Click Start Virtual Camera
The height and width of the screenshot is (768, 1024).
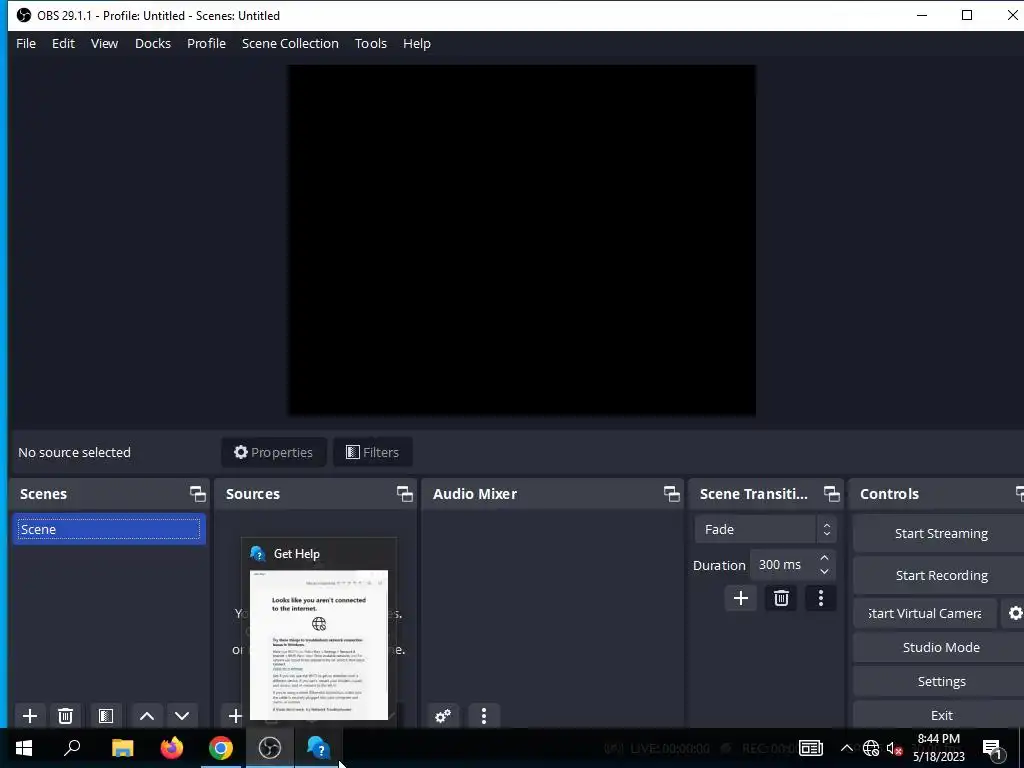pyautogui.click(x=925, y=614)
